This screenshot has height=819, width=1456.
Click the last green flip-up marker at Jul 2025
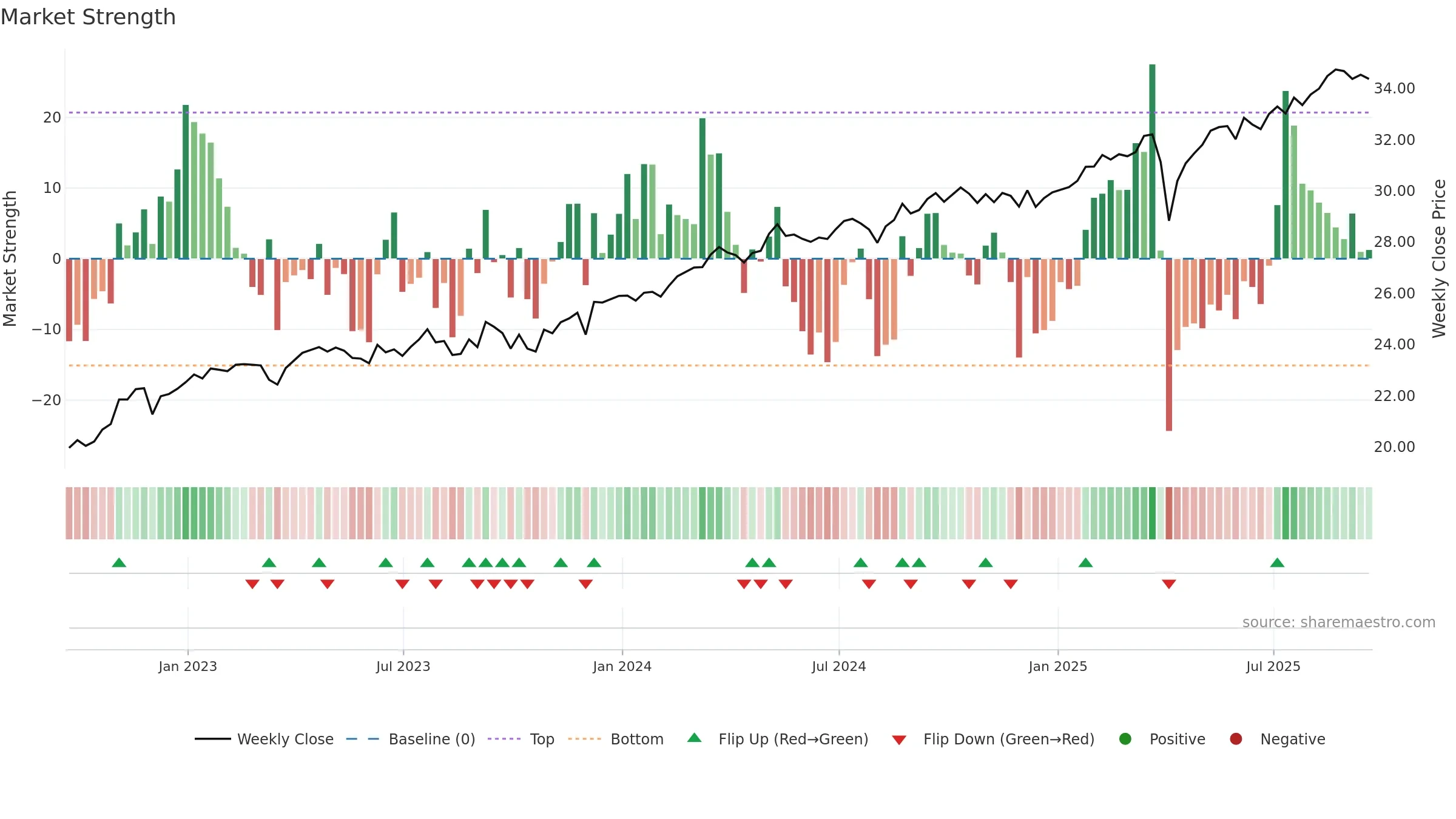click(1277, 562)
